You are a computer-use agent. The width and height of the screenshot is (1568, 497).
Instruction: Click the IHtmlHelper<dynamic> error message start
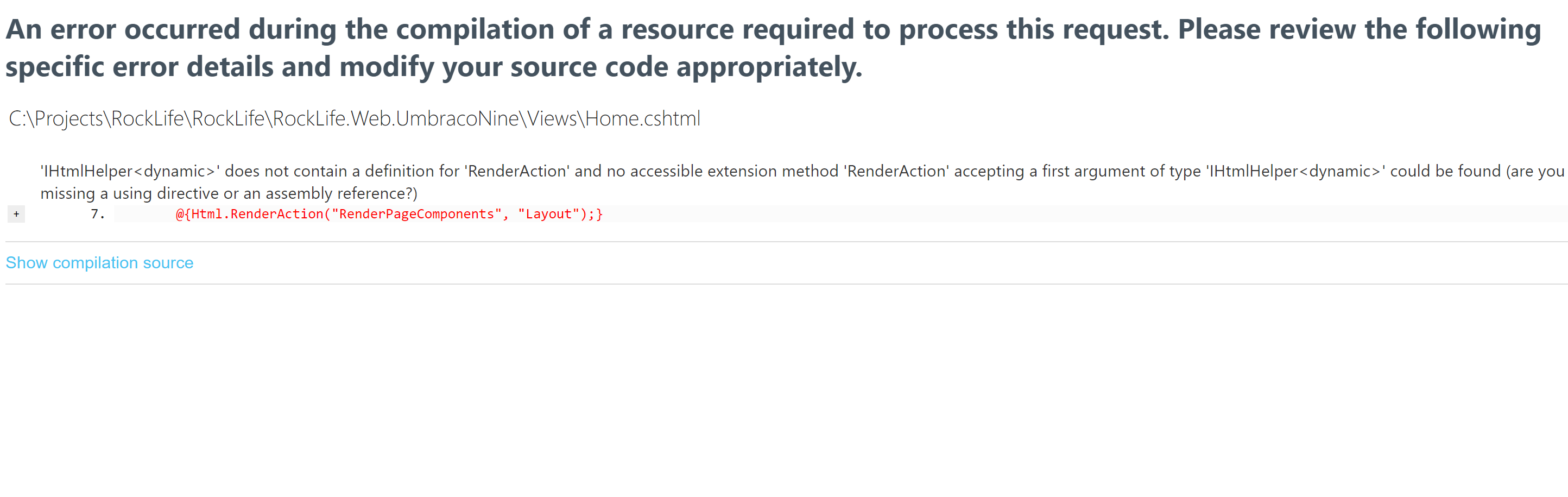point(129,171)
